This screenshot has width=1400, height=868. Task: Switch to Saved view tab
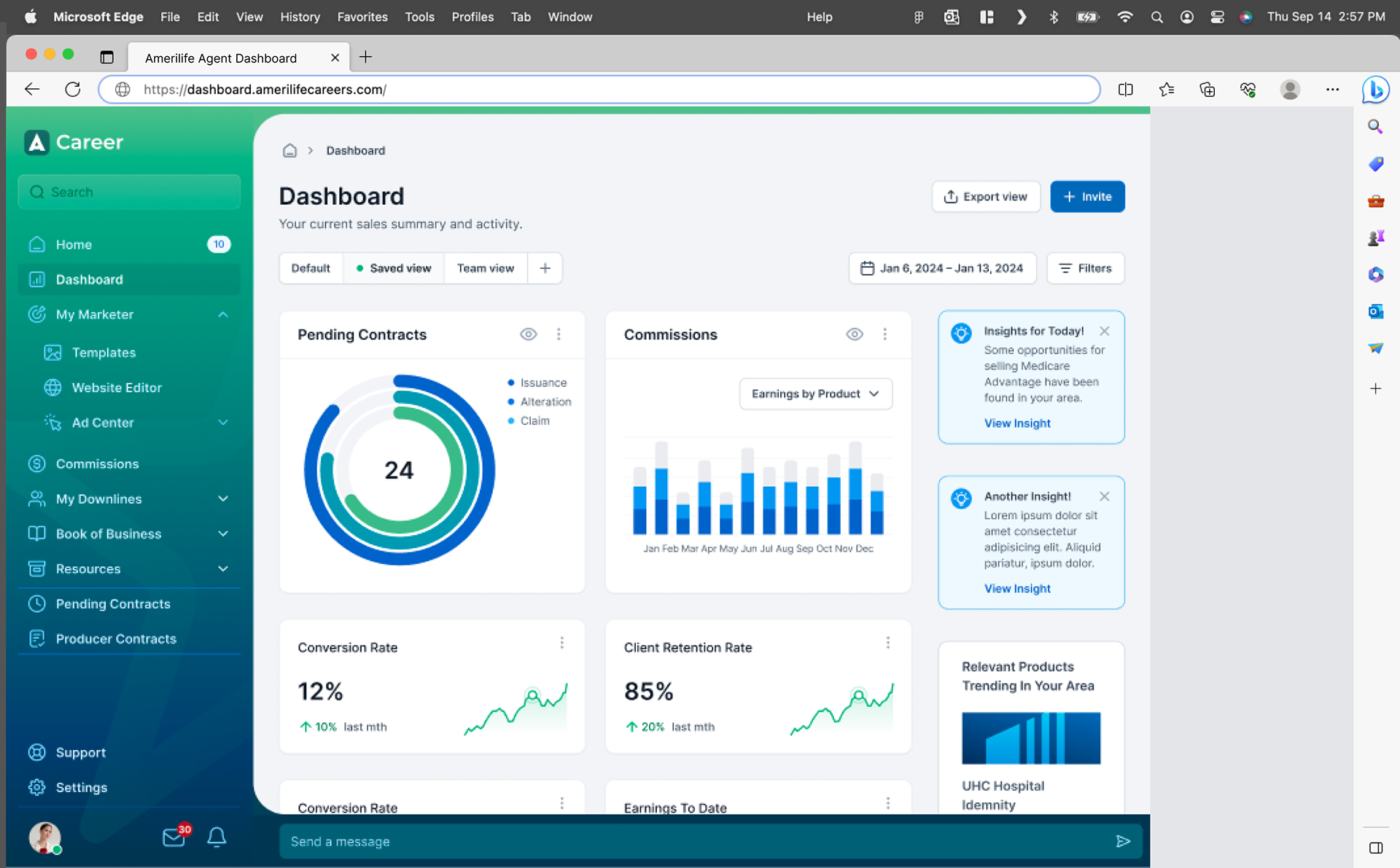394,268
